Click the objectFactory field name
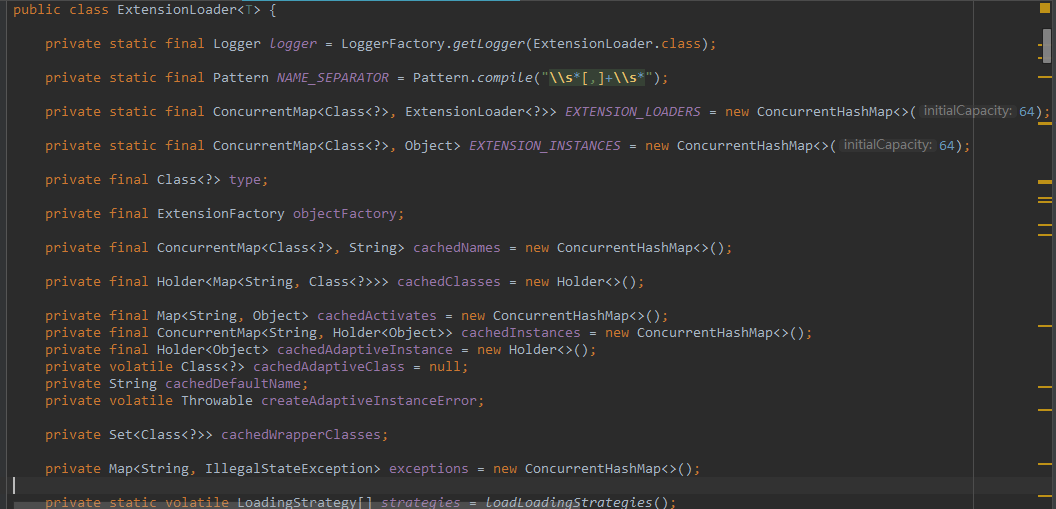This screenshot has height=509, width=1056. point(345,213)
